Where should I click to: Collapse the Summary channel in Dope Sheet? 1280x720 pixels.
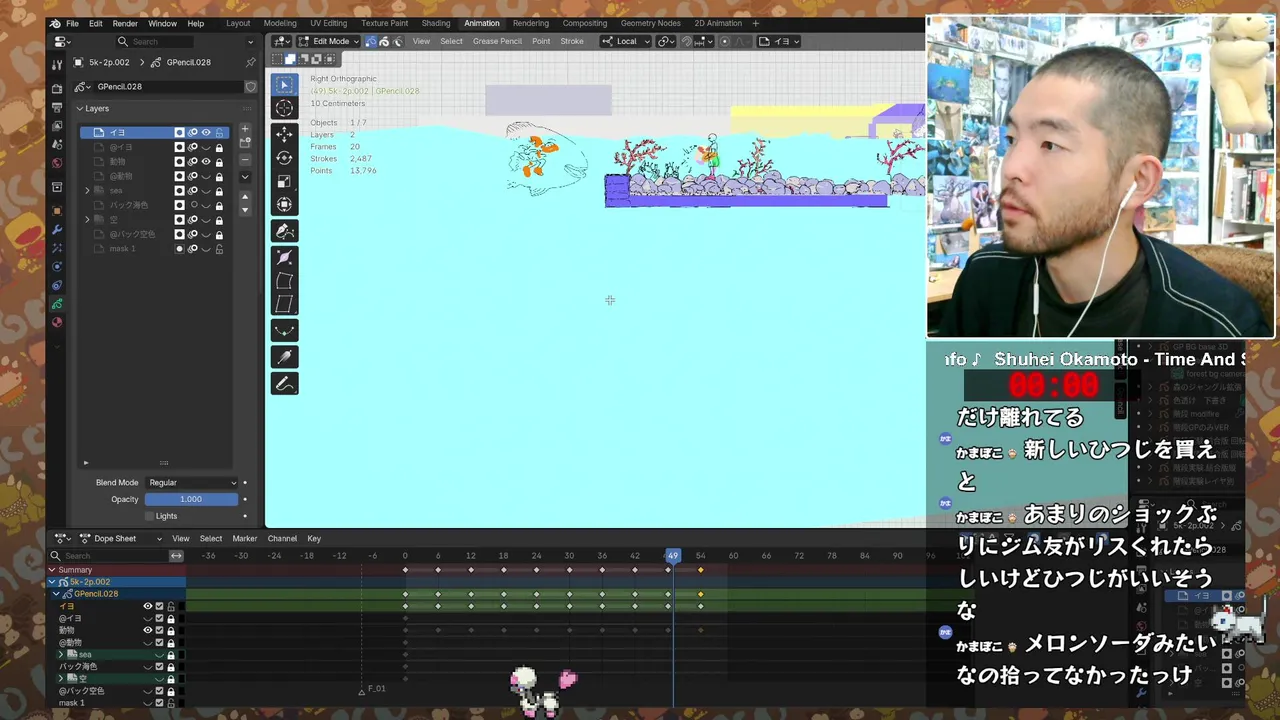point(53,570)
